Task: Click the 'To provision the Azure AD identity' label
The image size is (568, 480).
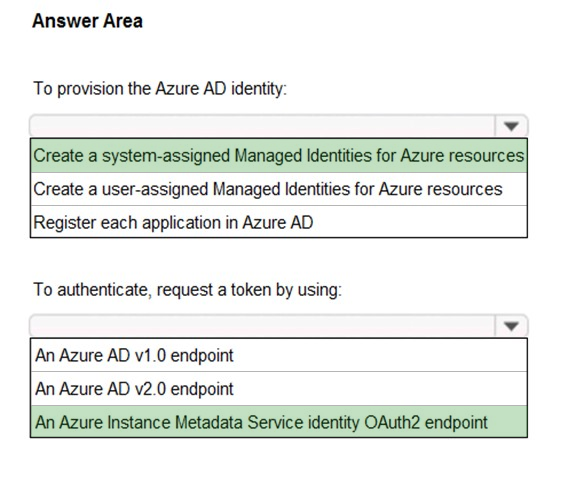Action: [160, 89]
